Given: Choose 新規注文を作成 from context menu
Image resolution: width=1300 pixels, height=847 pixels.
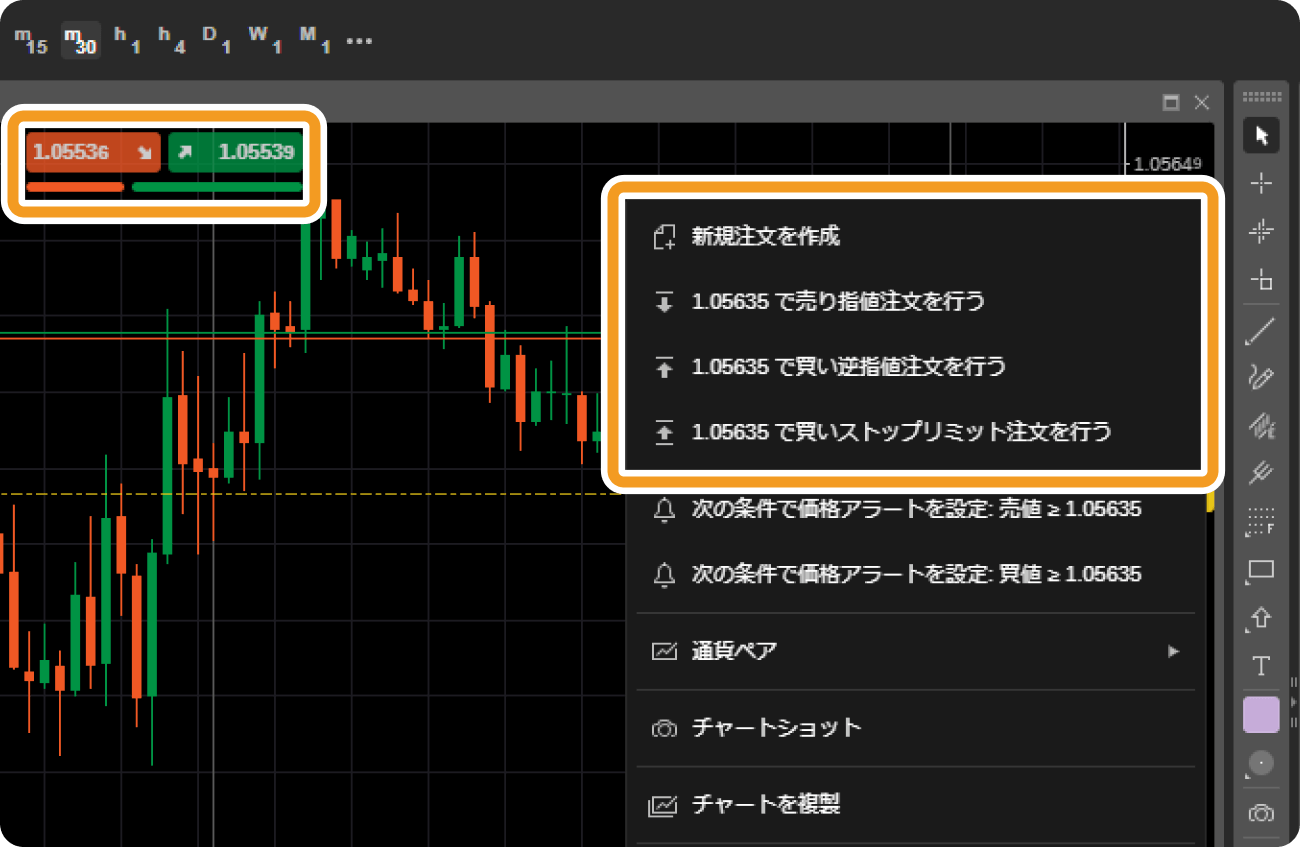Looking at the screenshot, I should coord(912,236).
